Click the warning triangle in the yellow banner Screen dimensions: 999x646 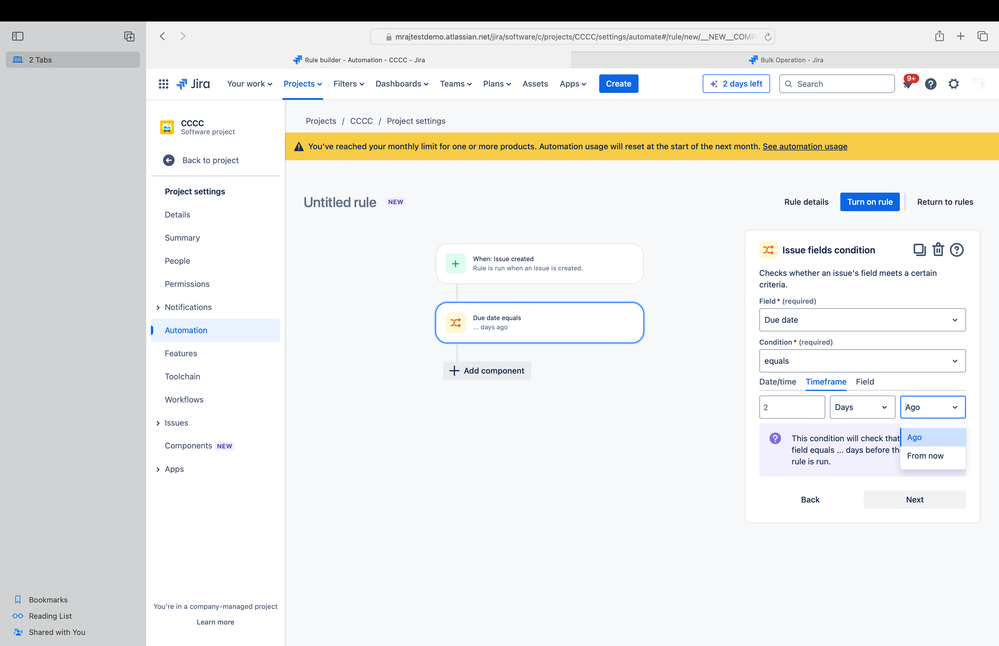[298, 147]
